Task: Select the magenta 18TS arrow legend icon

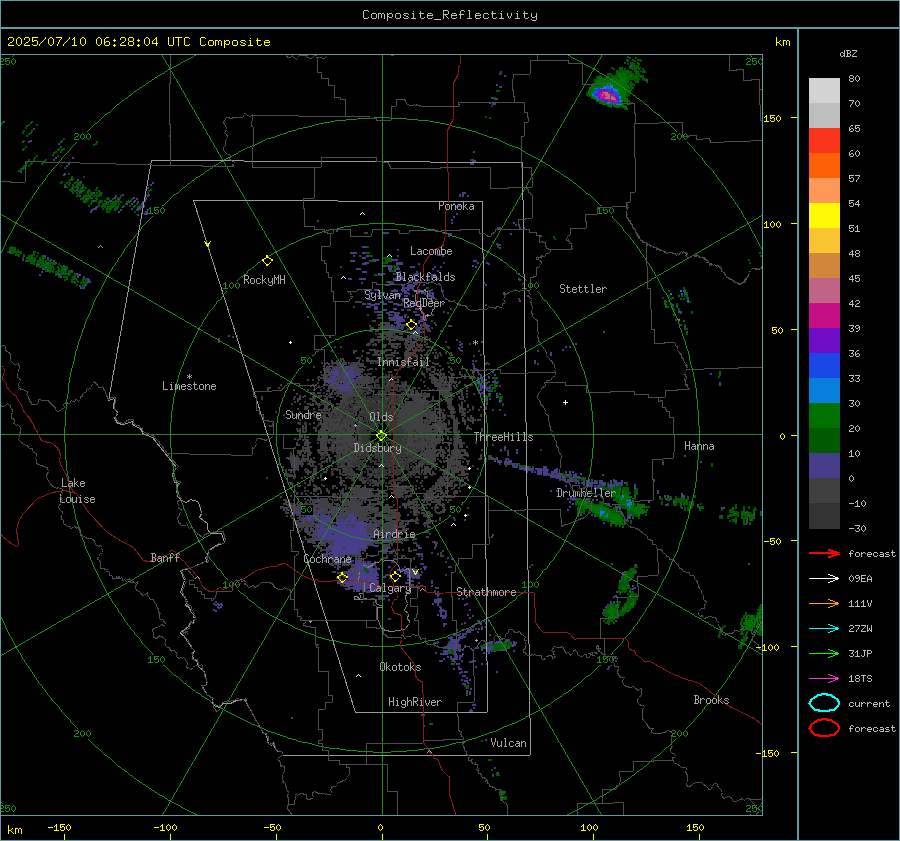Action: 824,679
